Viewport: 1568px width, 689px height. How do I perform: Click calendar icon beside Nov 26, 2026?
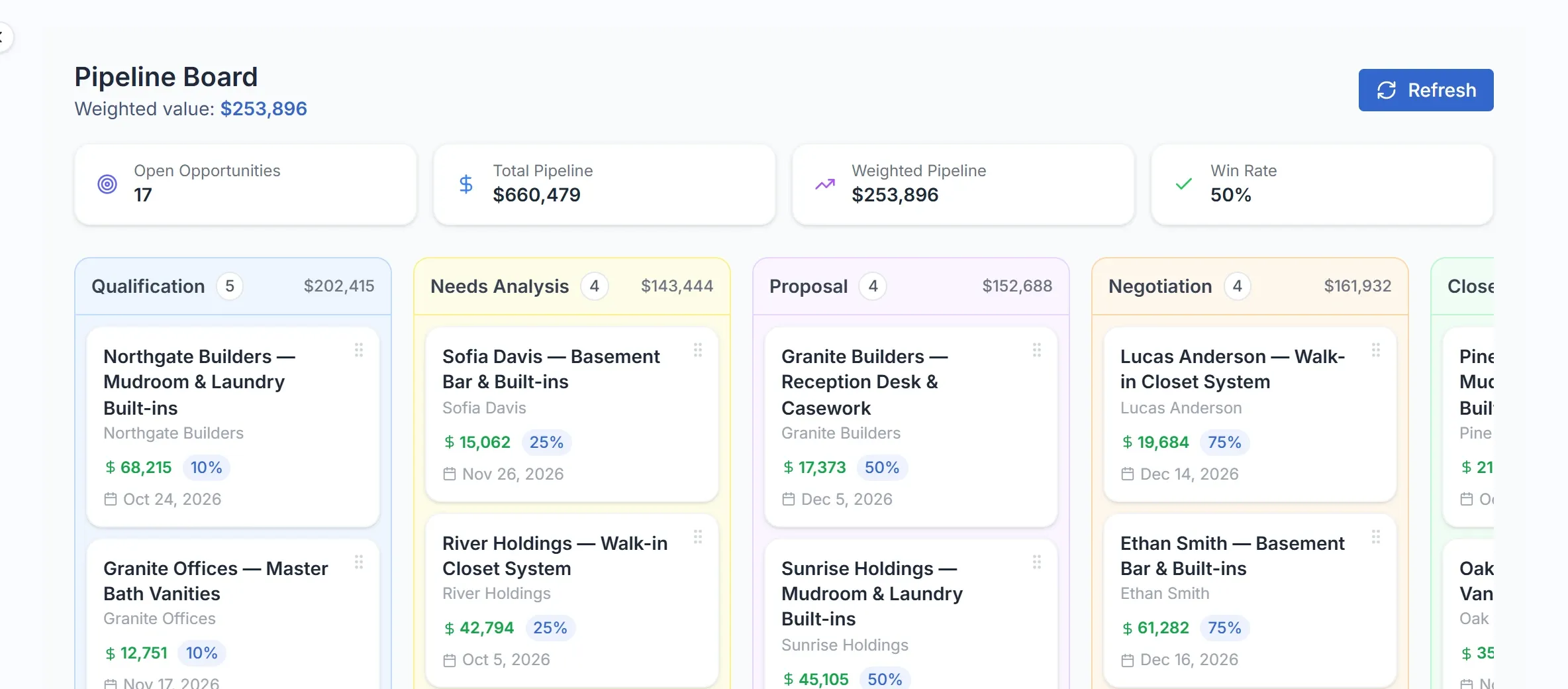(x=450, y=474)
